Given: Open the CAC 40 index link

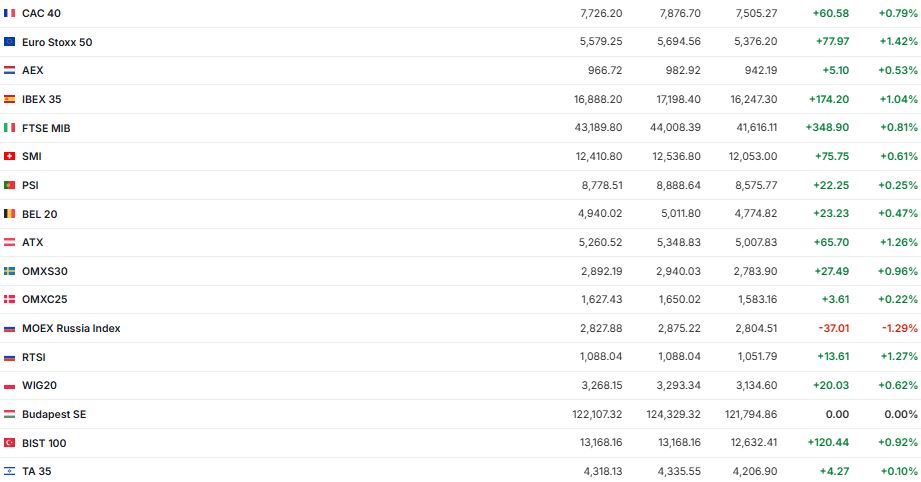Looking at the screenshot, I should pyautogui.click(x=41, y=13).
